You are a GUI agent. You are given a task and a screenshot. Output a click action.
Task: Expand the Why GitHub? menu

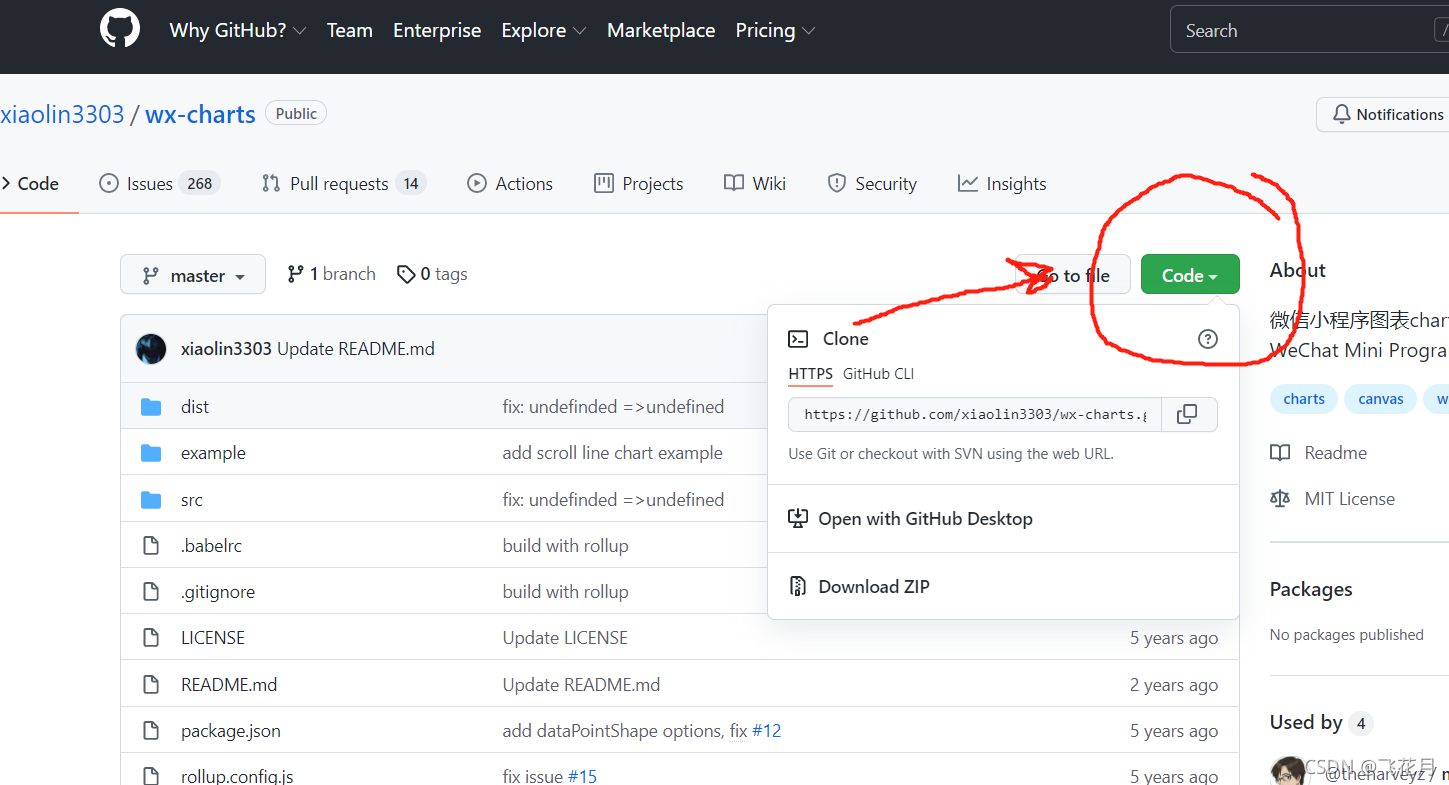tap(238, 30)
